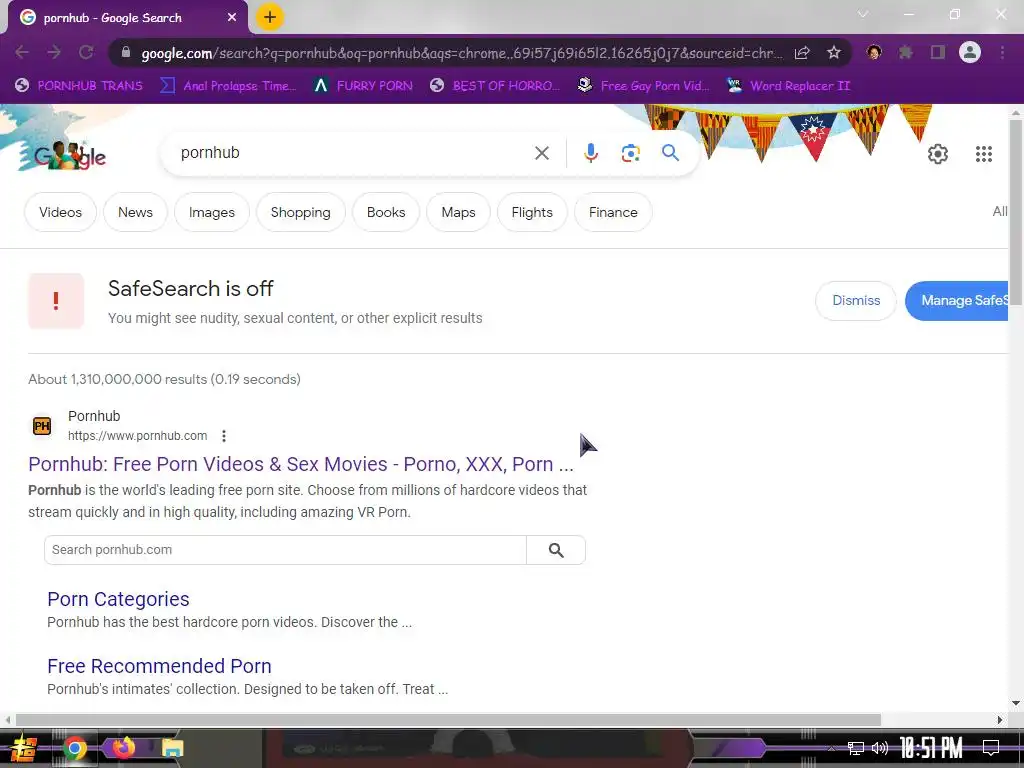
Task: Reload the page with the refresh icon
Action: [x=86, y=52]
